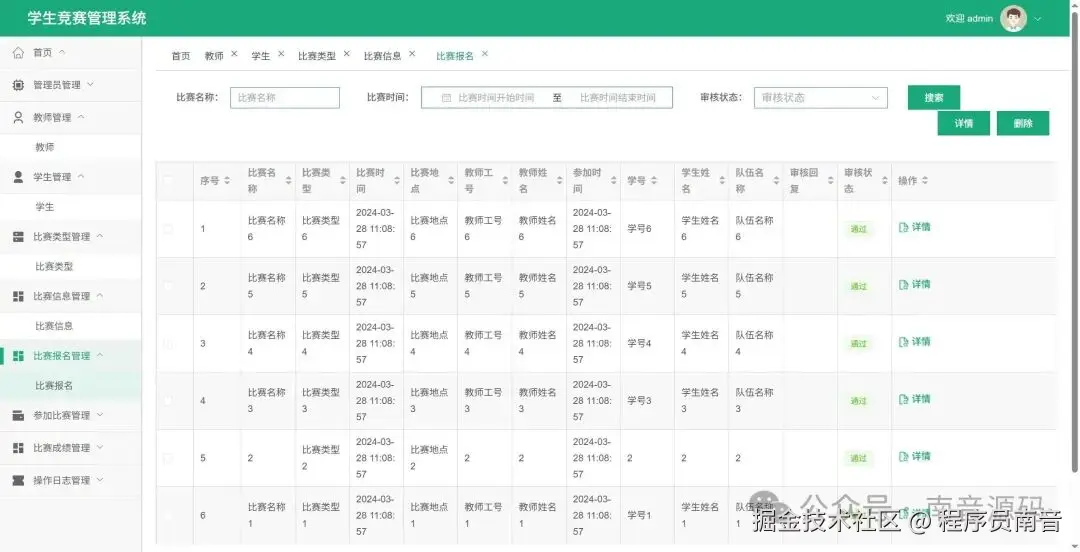Click 详情 document icon for row 比赛名称5
This screenshot has width=1080, height=552.
904,285
